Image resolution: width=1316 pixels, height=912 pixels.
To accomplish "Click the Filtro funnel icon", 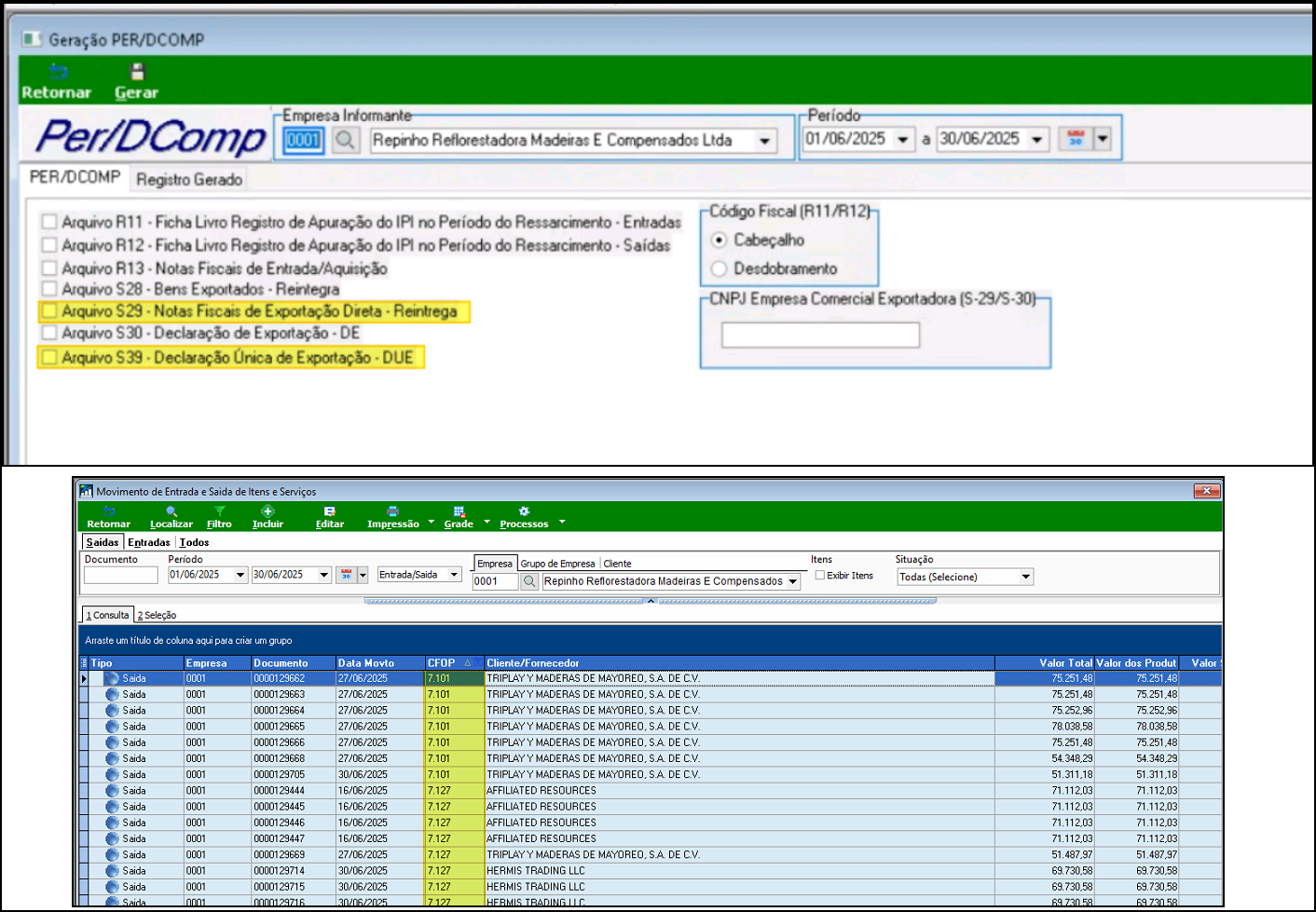I will [220, 511].
